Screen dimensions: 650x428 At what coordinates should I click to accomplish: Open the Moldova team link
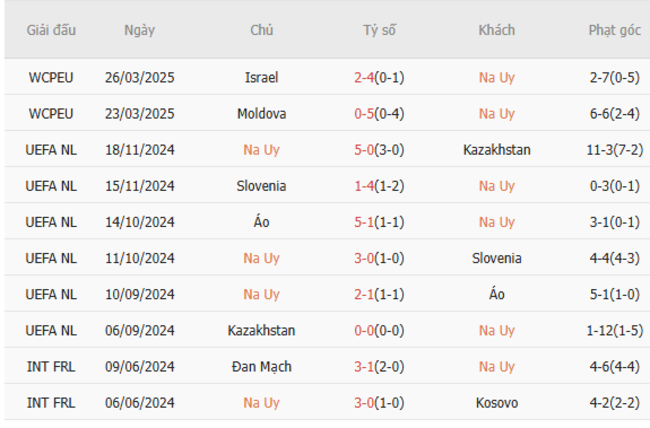click(262, 113)
